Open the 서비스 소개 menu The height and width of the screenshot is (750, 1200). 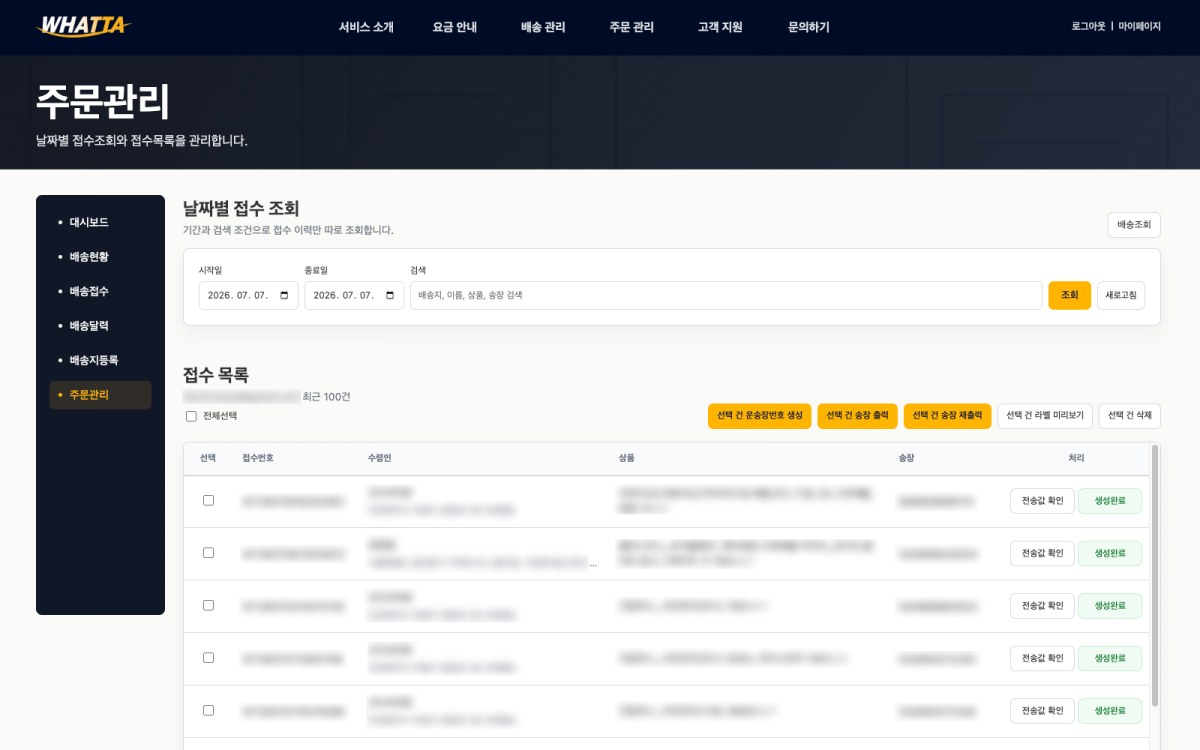click(366, 27)
